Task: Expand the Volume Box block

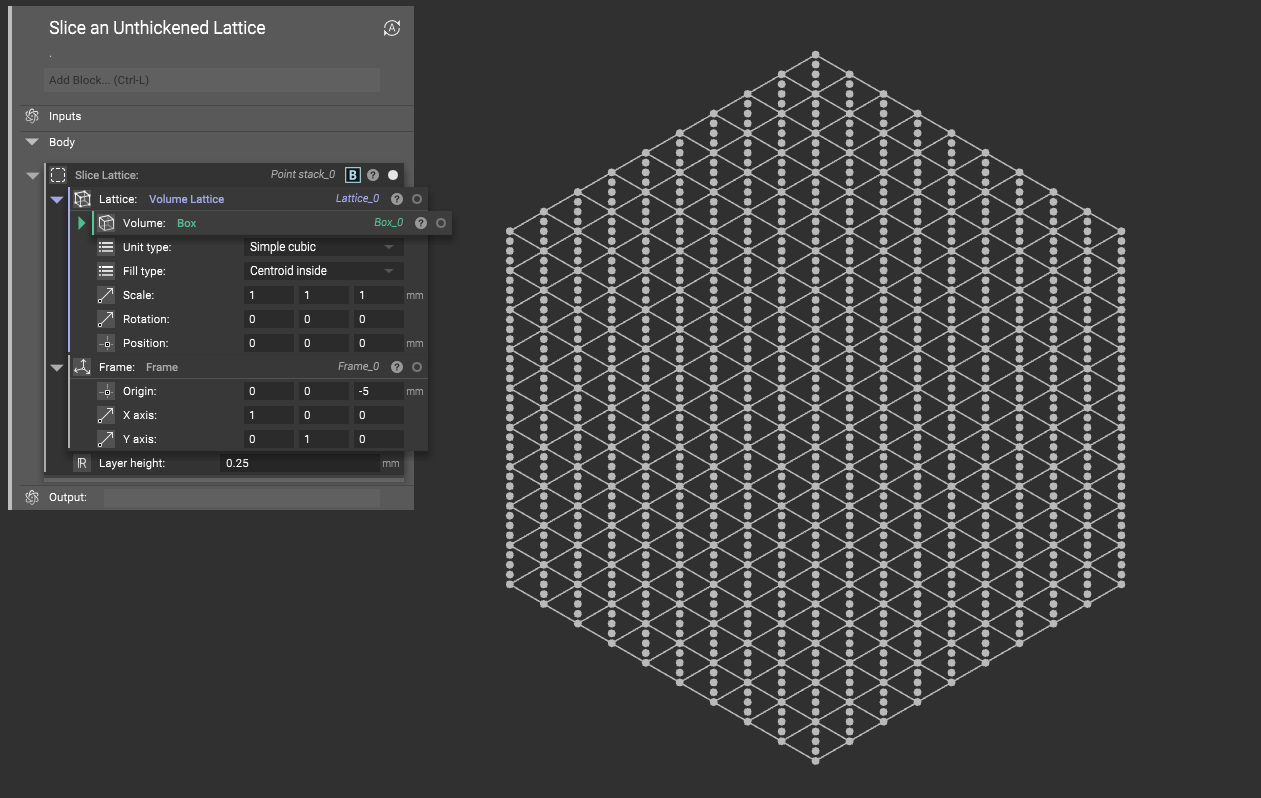Action: pyautogui.click(x=82, y=223)
